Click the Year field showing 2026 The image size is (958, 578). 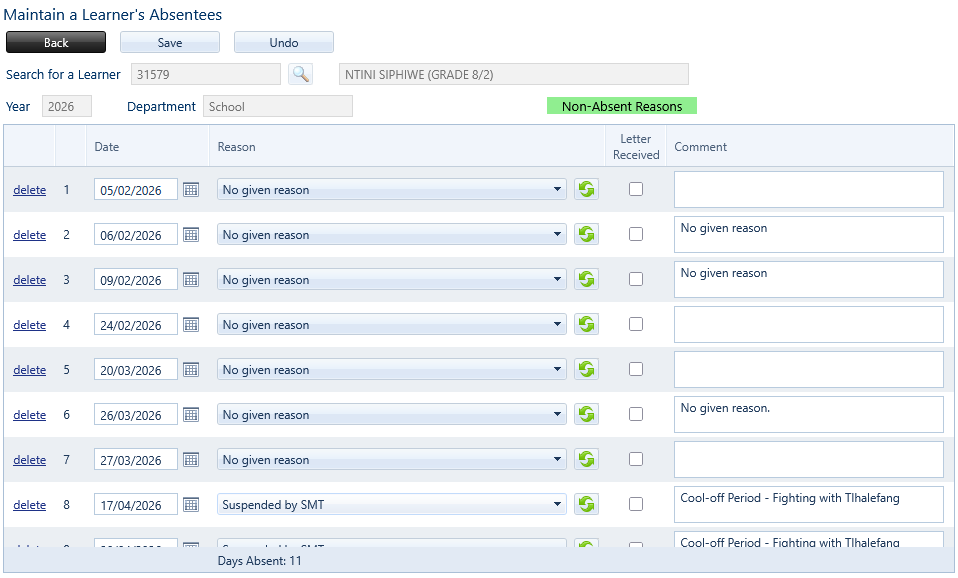[x=67, y=106]
